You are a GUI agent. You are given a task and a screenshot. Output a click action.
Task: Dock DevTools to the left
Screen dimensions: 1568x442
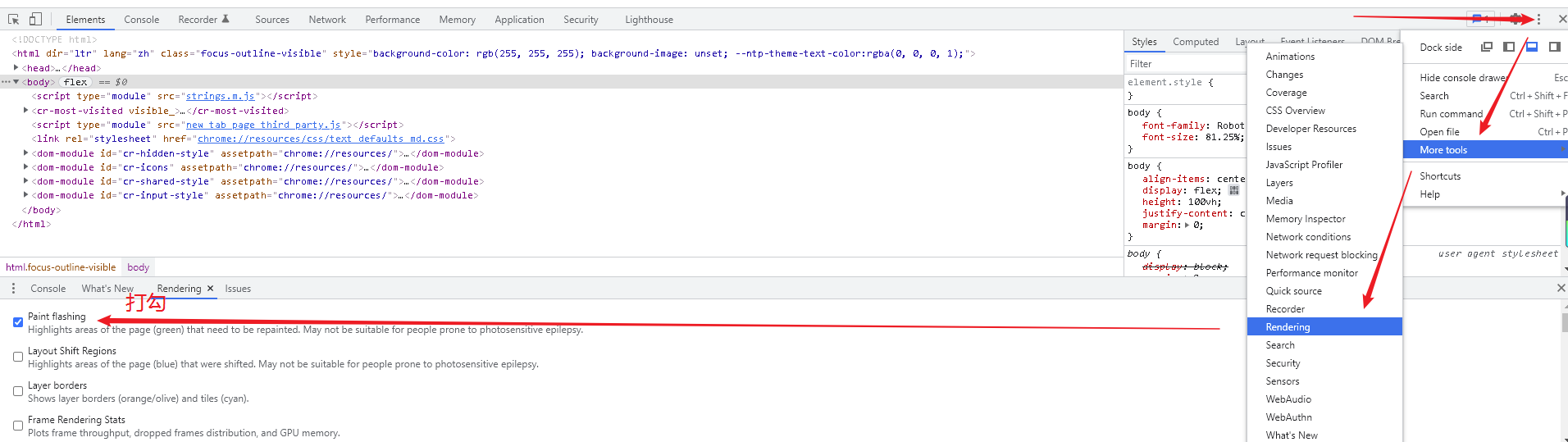[x=1509, y=47]
